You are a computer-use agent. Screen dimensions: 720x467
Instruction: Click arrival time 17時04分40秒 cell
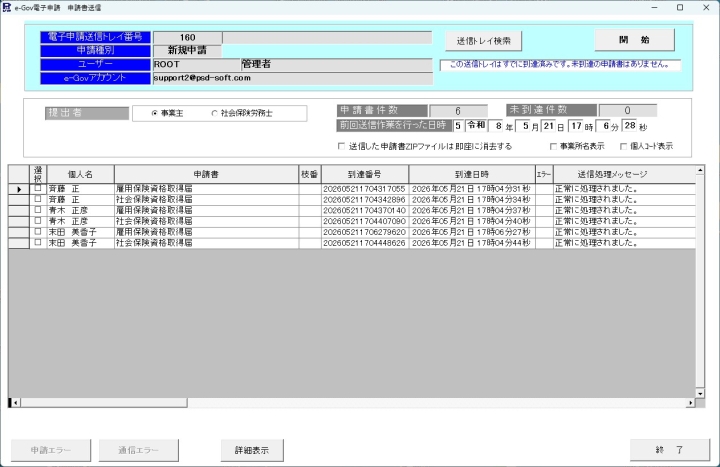click(x=472, y=221)
